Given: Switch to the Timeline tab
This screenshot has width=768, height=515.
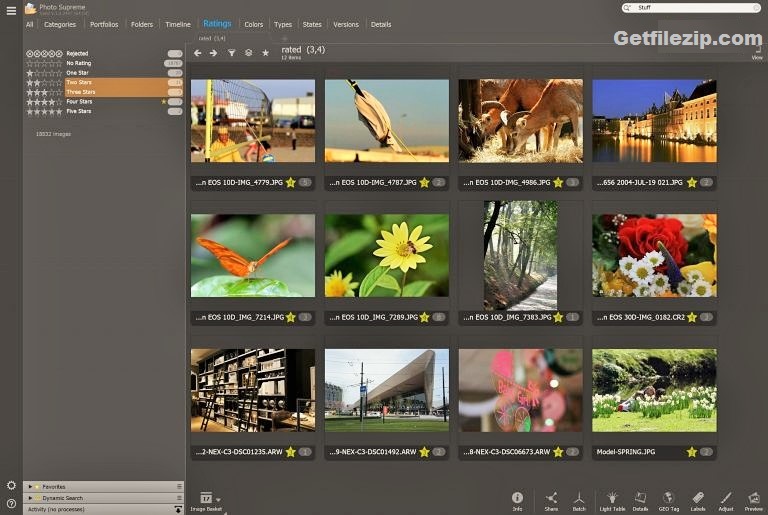Looking at the screenshot, I should click(178, 24).
